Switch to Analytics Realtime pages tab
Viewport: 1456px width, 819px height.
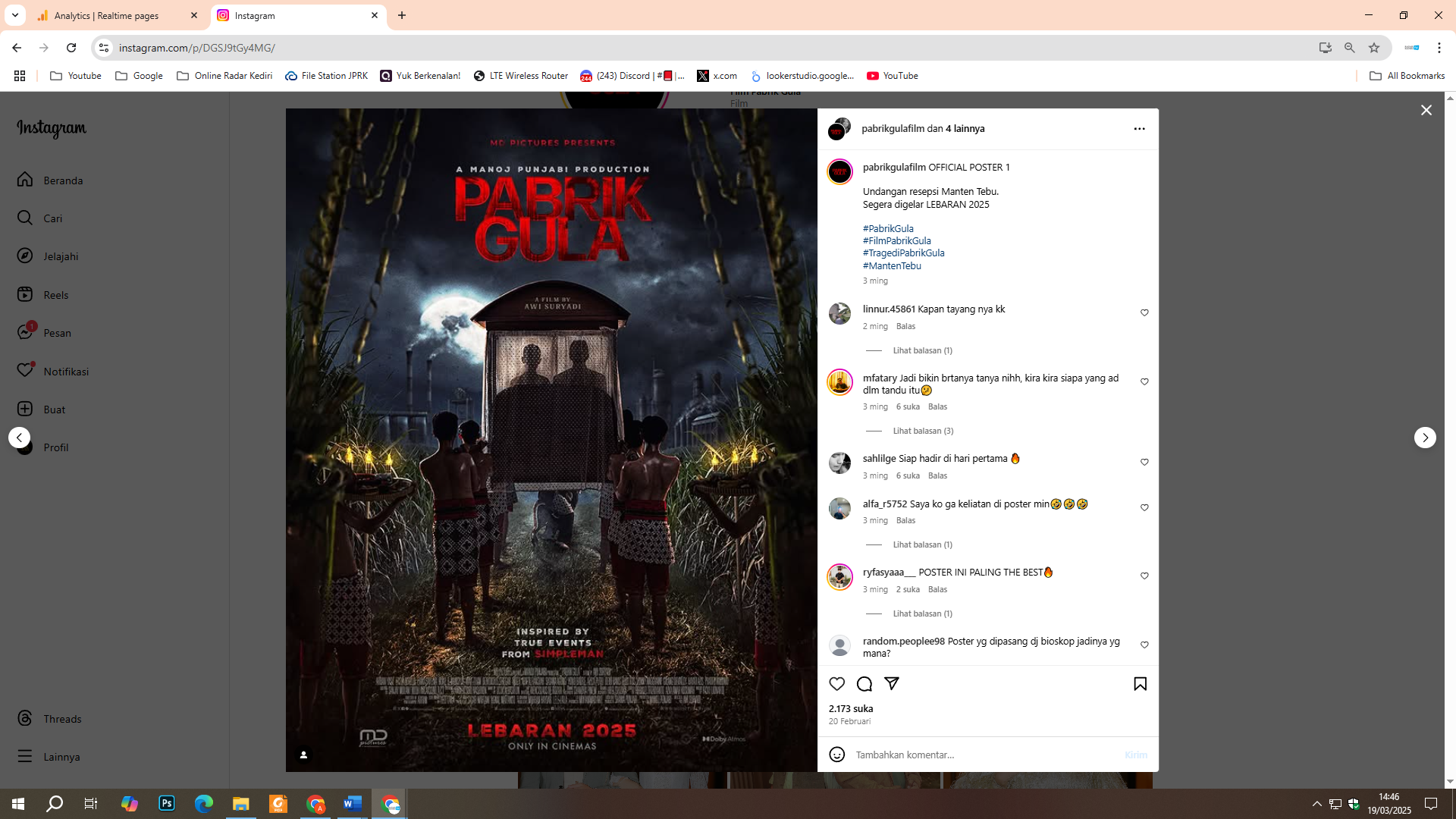(x=118, y=16)
